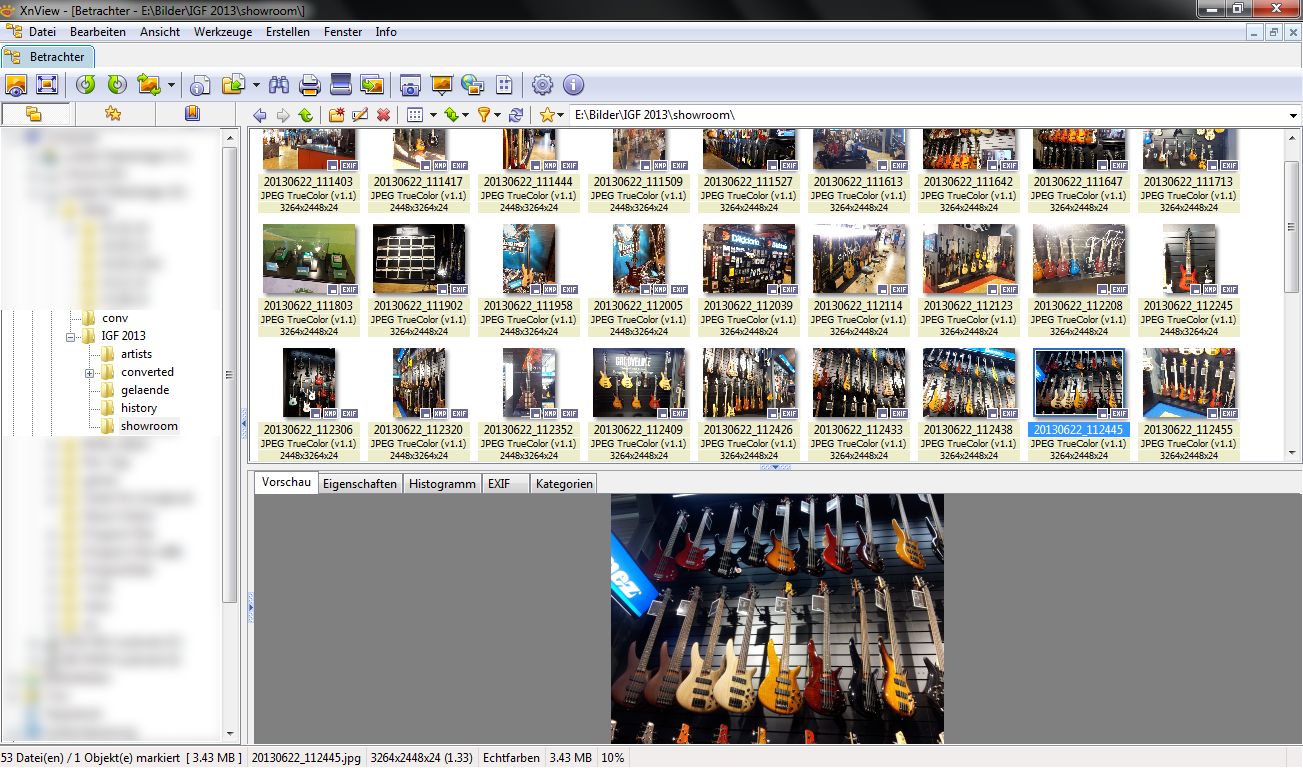Image resolution: width=1303 pixels, height=768 pixels.
Task: Open the browser view toolbar icon
Action: pos(16,85)
